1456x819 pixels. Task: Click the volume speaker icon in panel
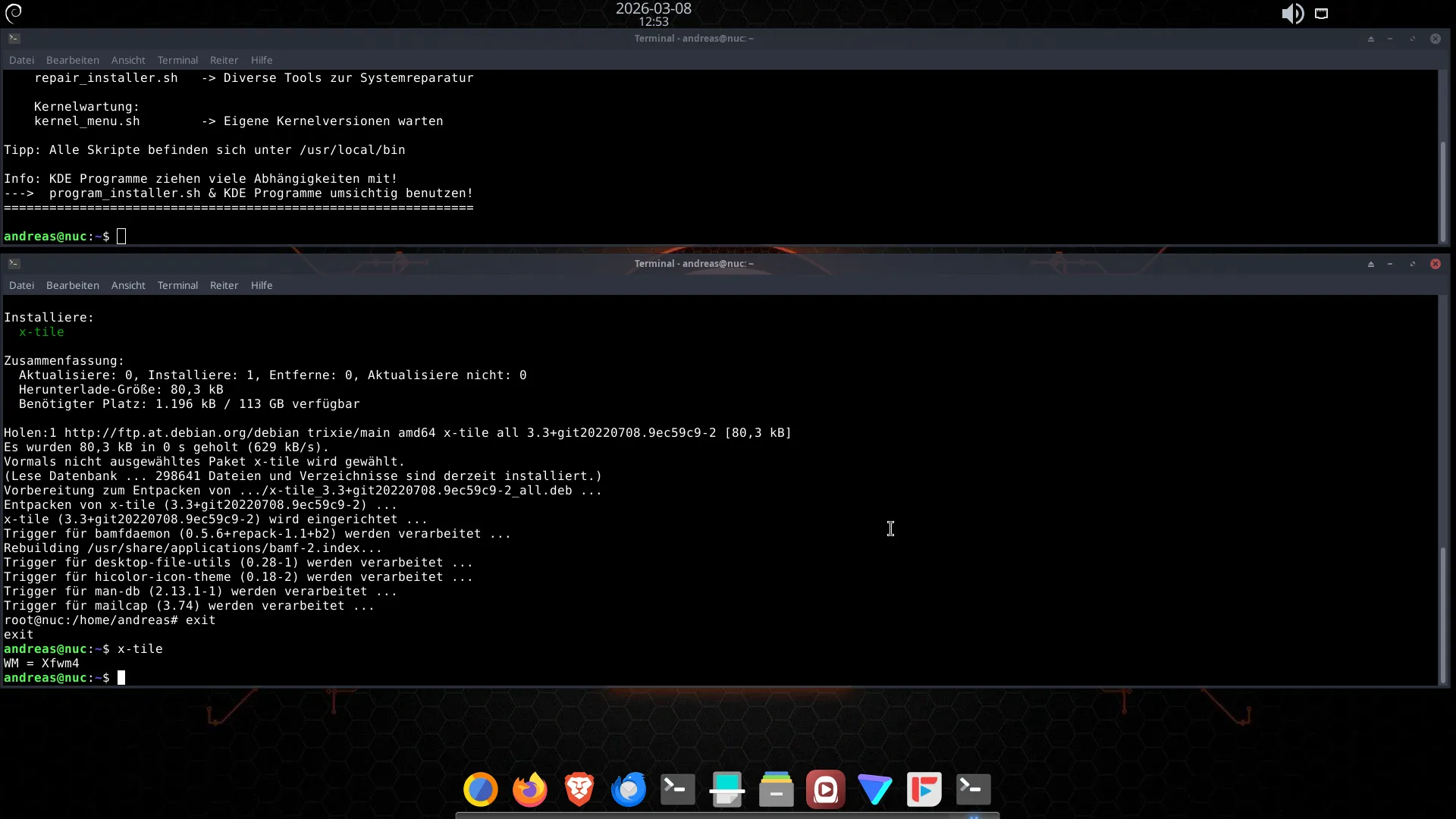pyautogui.click(x=1292, y=14)
